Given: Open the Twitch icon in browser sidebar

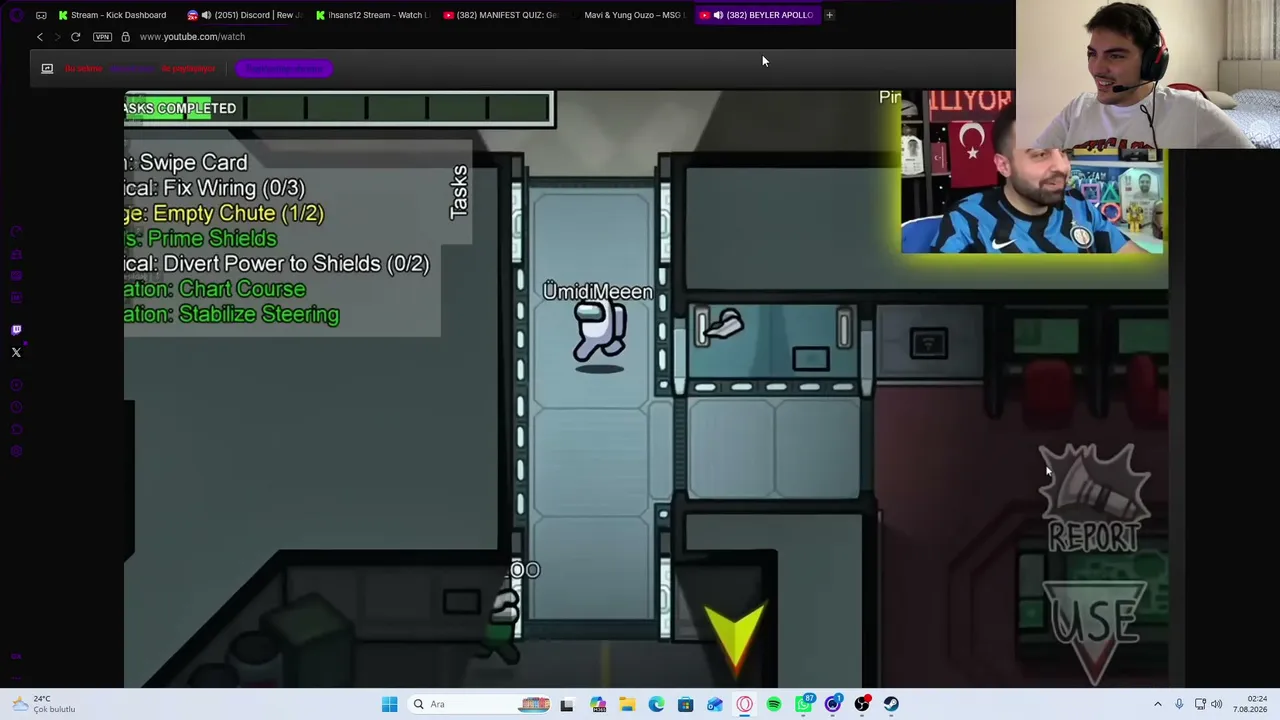Looking at the screenshot, I should click(x=16, y=330).
